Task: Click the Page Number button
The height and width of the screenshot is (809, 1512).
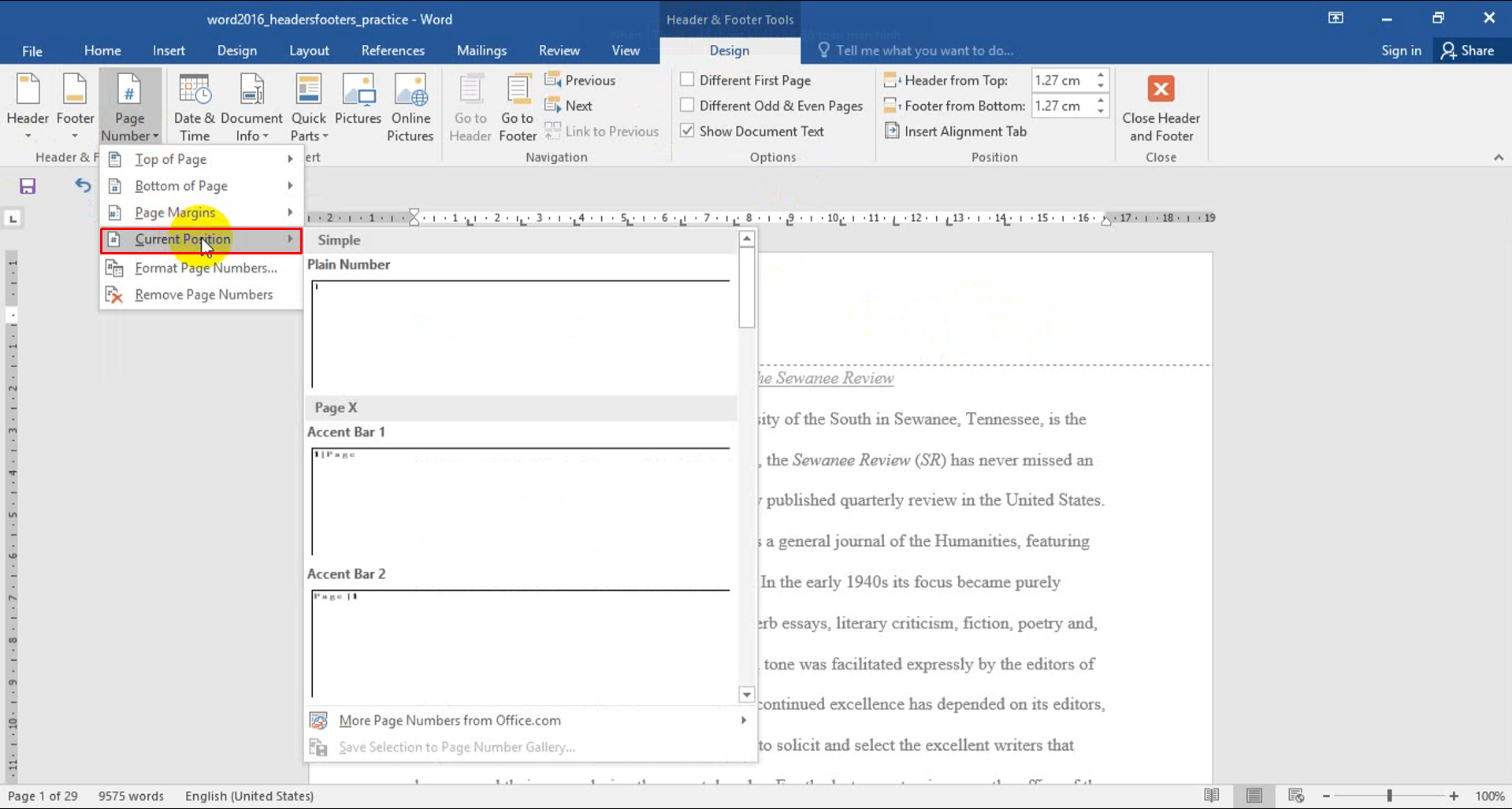Action: pyautogui.click(x=130, y=106)
